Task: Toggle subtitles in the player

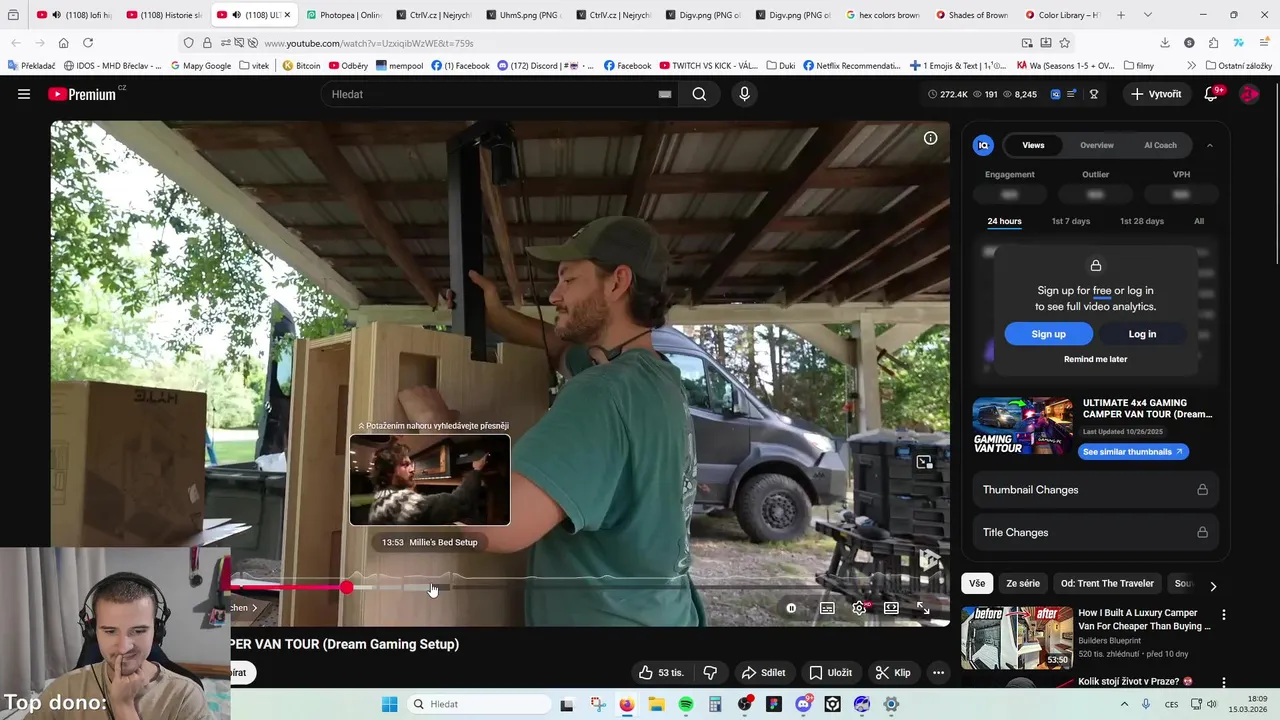Action: coord(827,608)
